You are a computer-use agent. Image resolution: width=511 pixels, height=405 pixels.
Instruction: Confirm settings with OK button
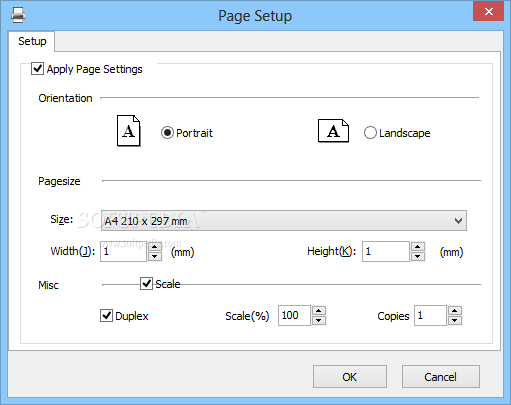click(350, 377)
